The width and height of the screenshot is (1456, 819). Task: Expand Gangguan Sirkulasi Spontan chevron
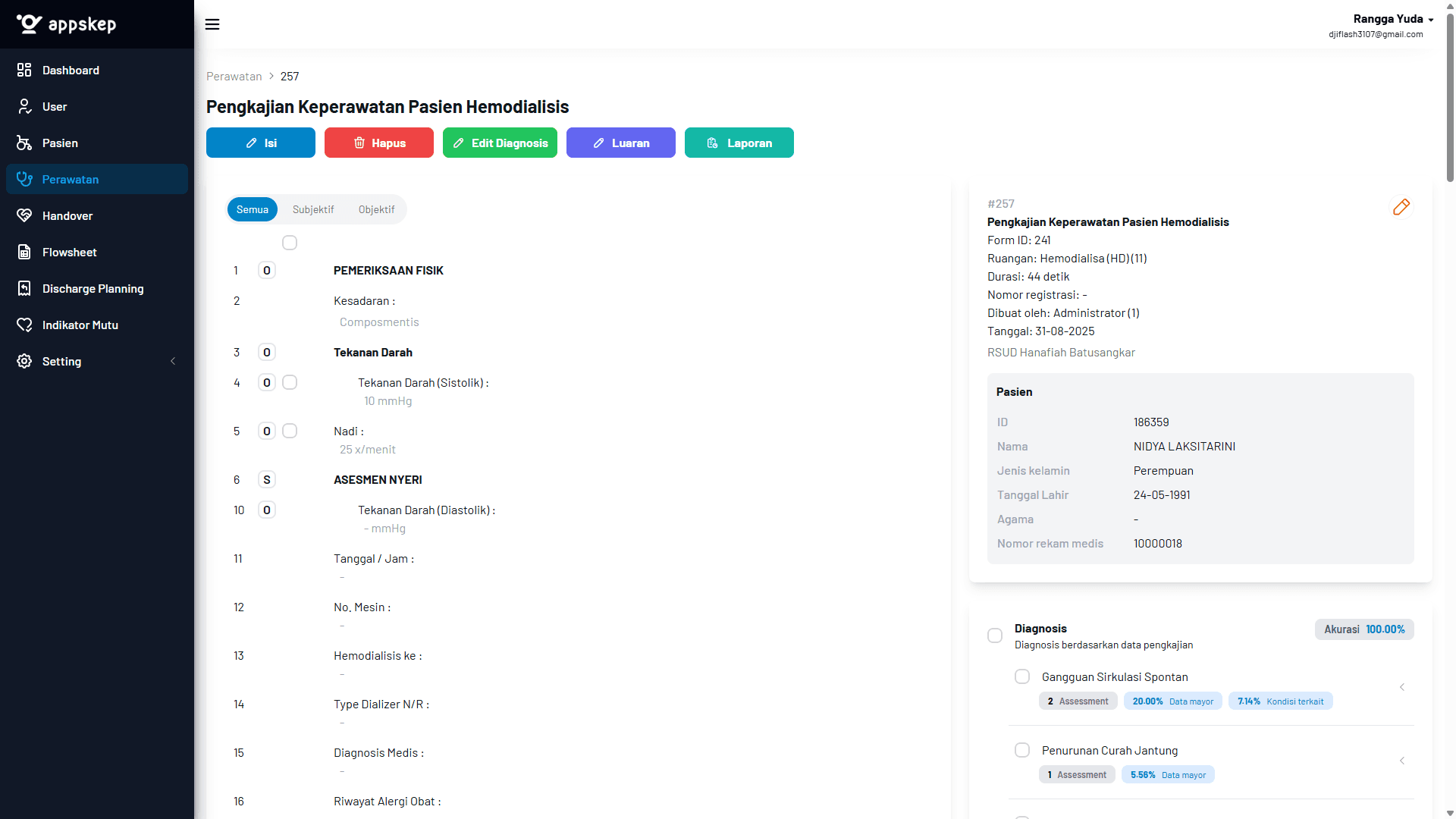1402,687
